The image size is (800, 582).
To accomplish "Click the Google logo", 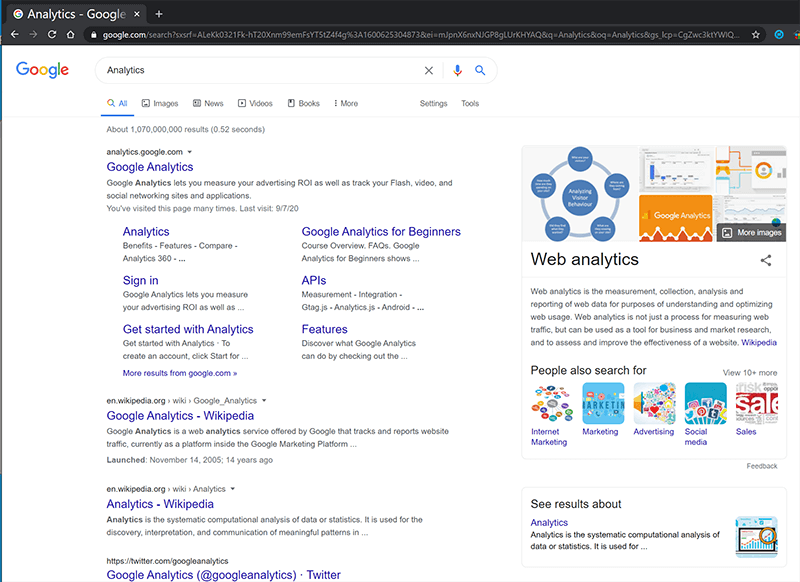I will click(42, 70).
